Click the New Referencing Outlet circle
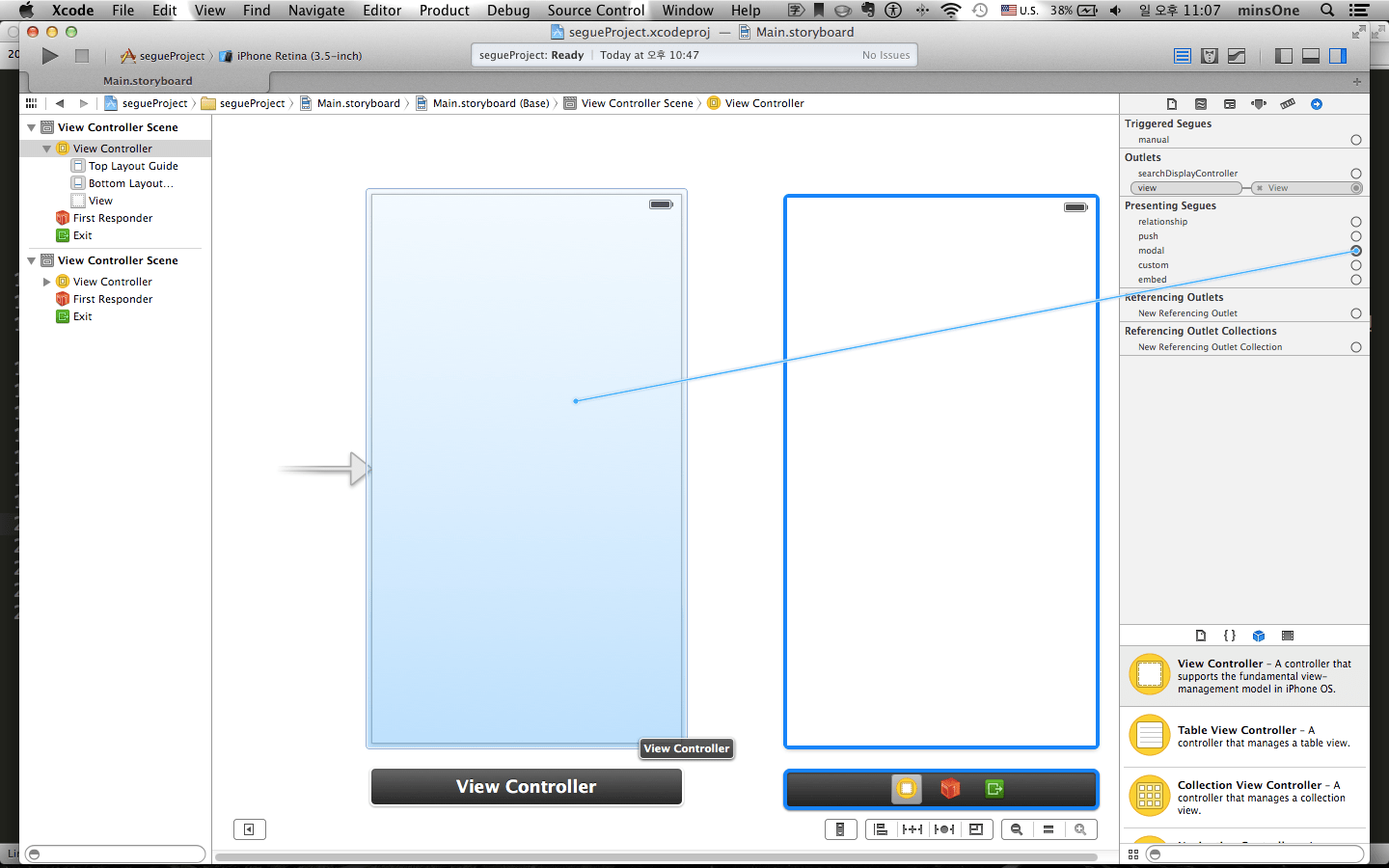The image size is (1389, 868). pos(1356,313)
